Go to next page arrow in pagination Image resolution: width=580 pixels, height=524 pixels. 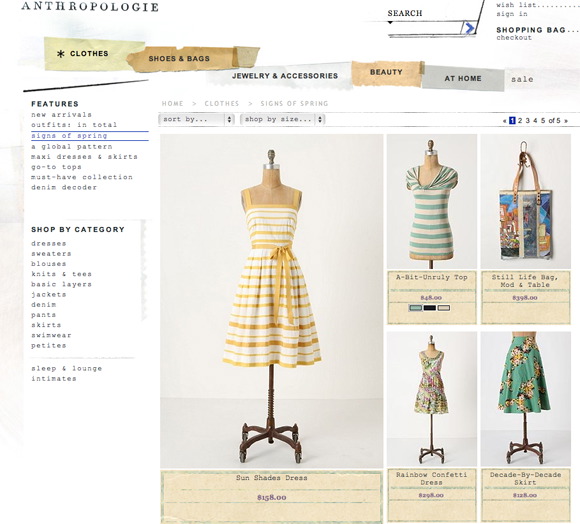pos(566,121)
